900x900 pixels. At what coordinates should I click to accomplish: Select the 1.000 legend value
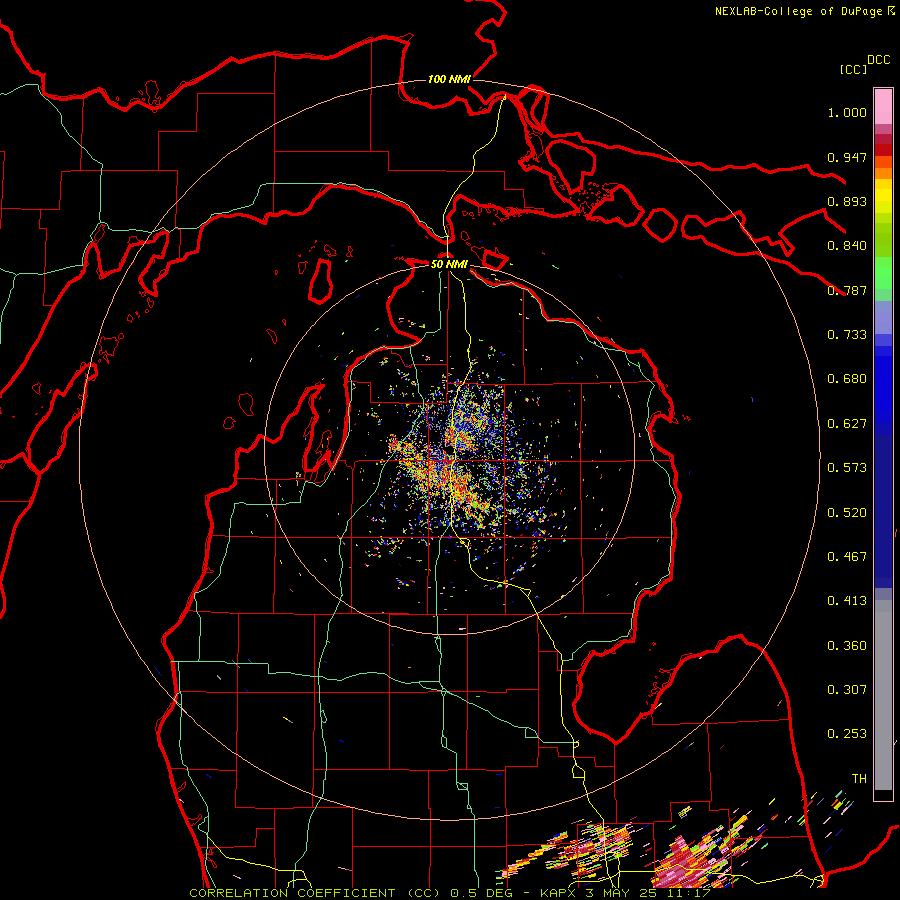pyautogui.click(x=847, y=112)
